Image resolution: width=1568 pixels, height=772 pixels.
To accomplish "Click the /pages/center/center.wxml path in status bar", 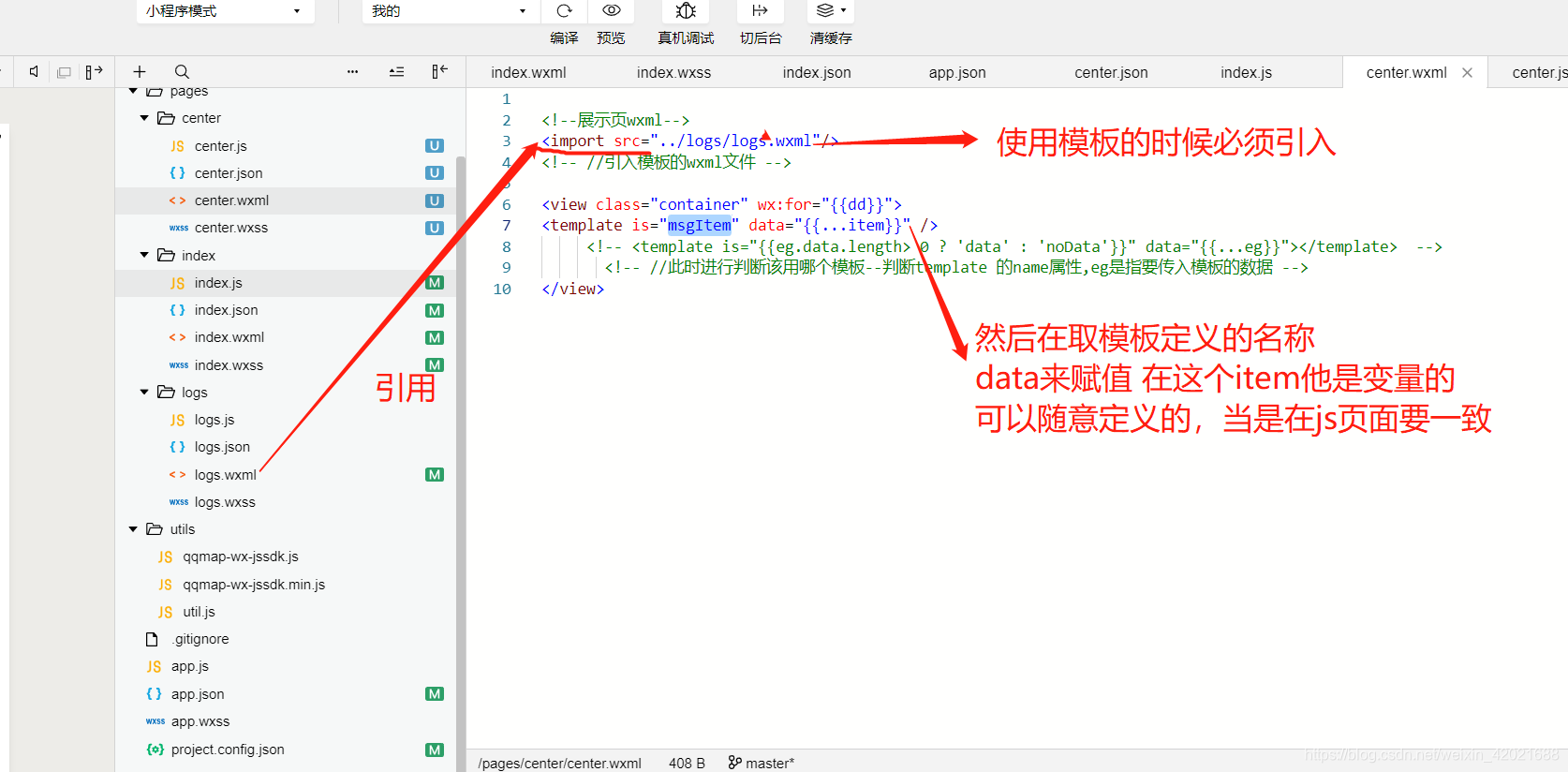I will pyautogui.click(x=559, y=763).
